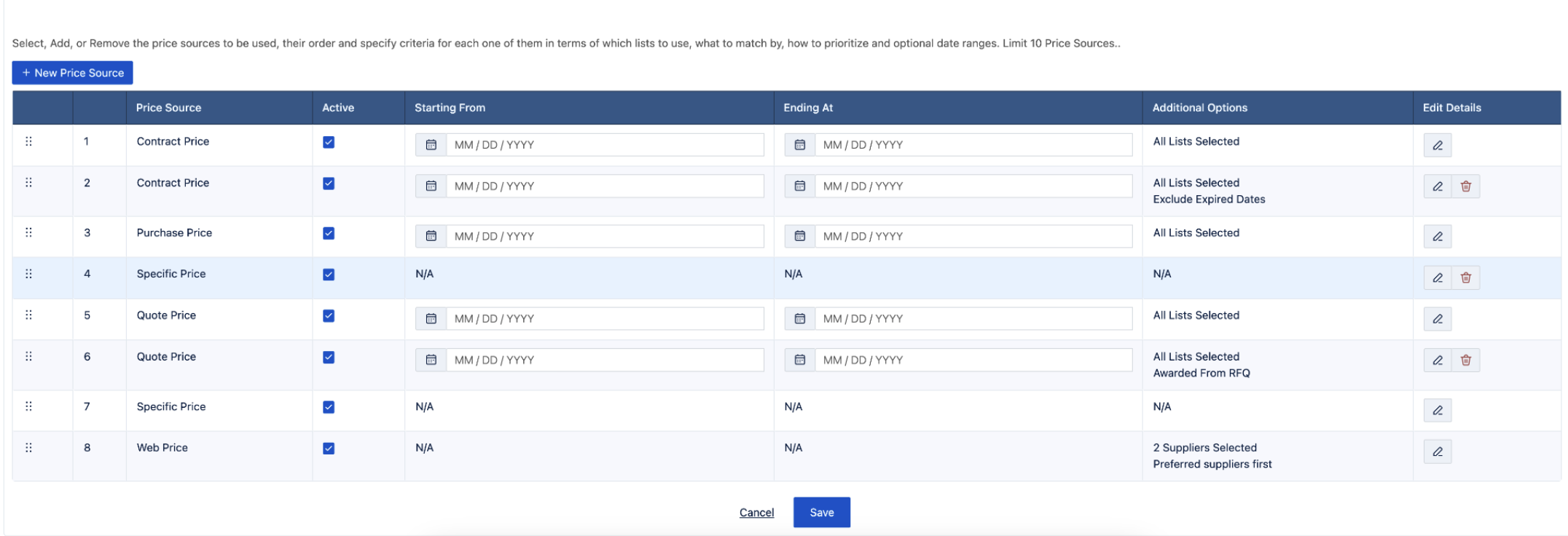The image size is (1568, 536).
Task: Open calendar icon in row 3 Ending At
Action: tap(799, 236)
